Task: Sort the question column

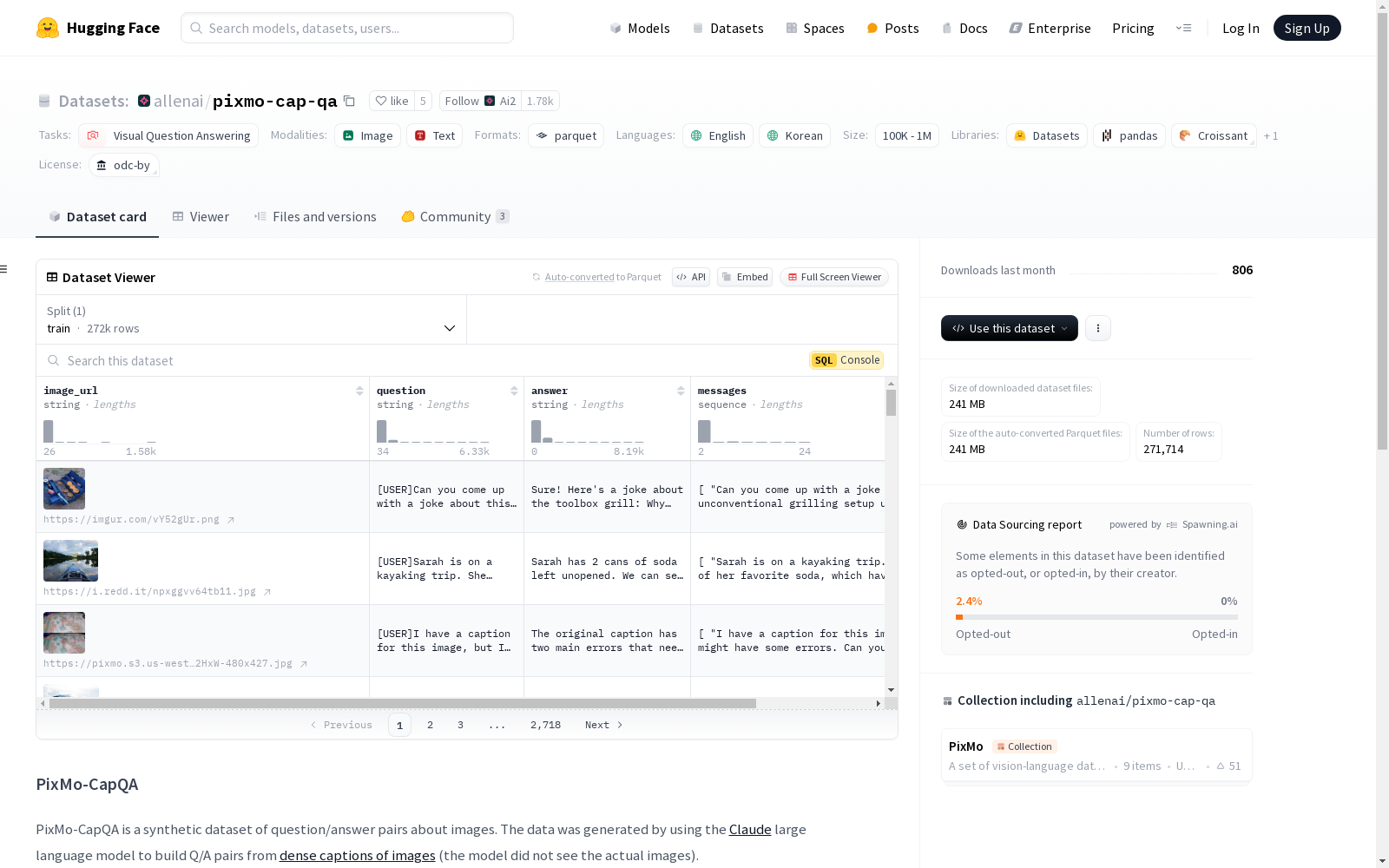Action: 514,391
